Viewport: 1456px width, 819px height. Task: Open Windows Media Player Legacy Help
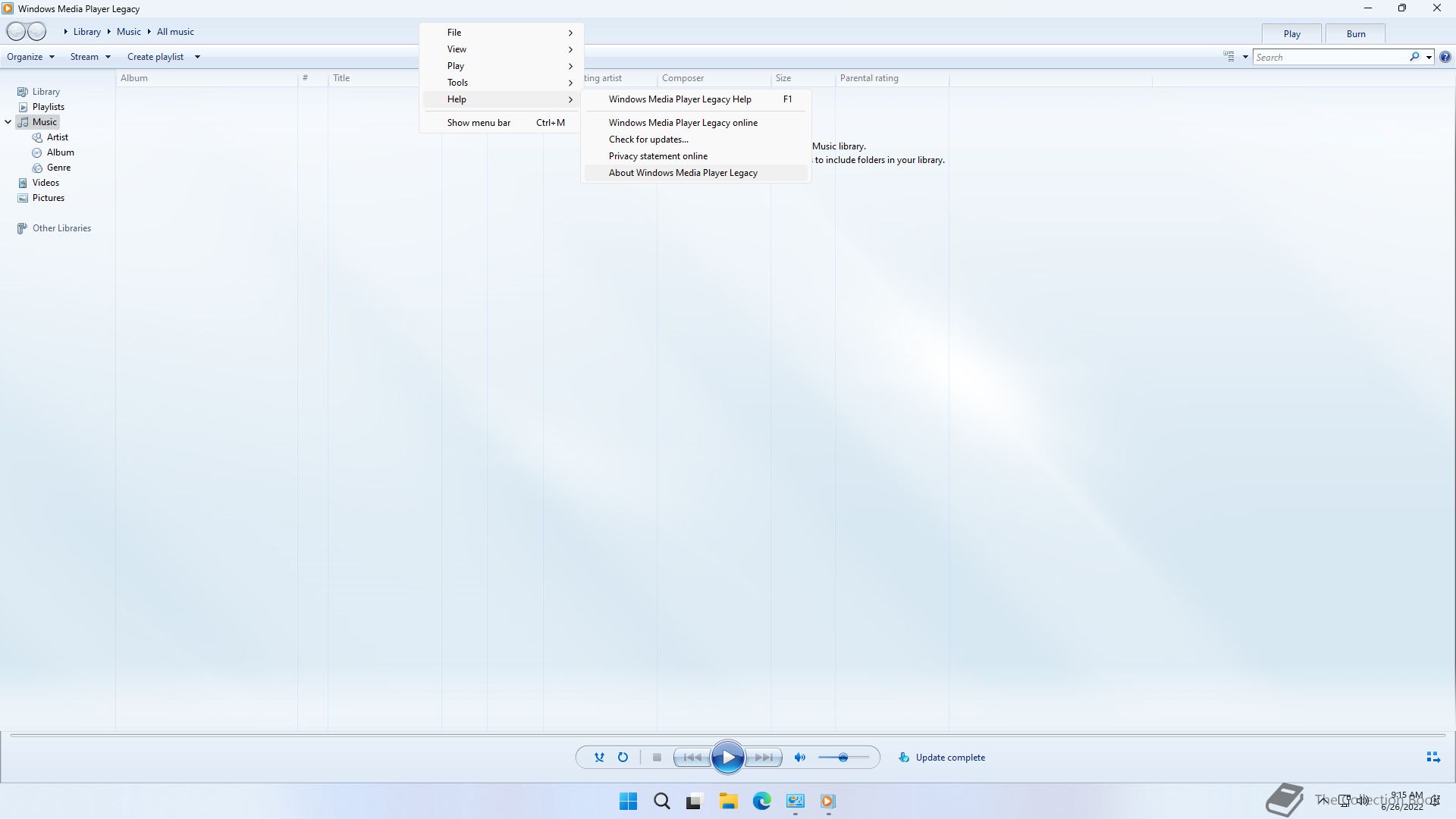coord(696,99)
